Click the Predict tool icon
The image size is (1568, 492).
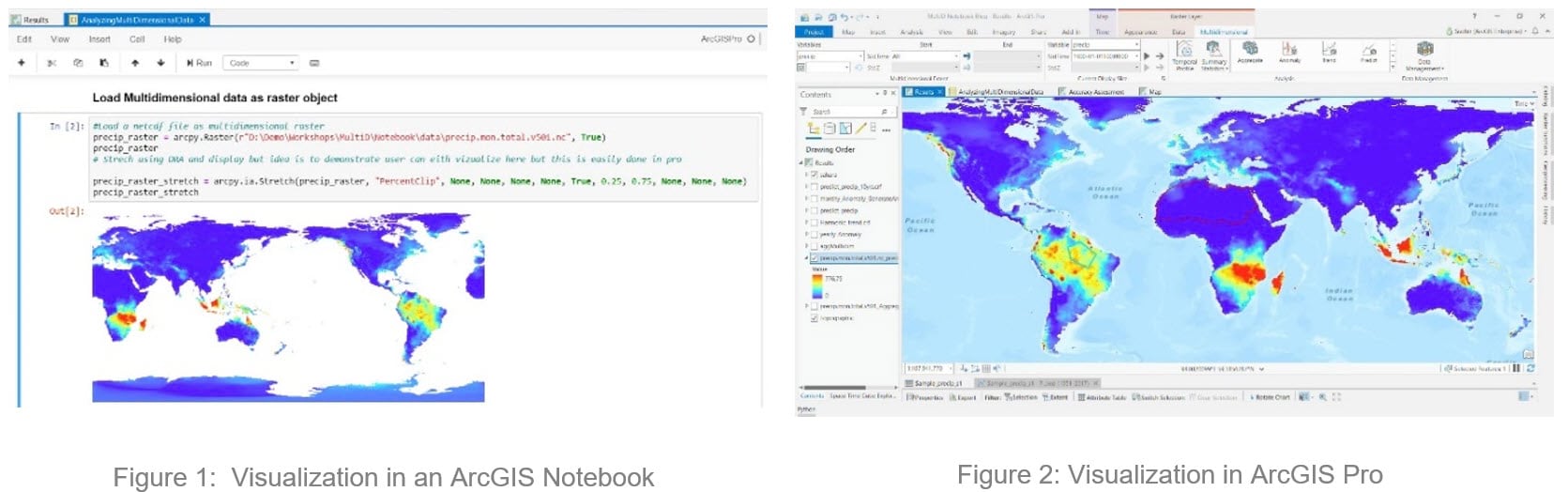[x=1369, y=52]
